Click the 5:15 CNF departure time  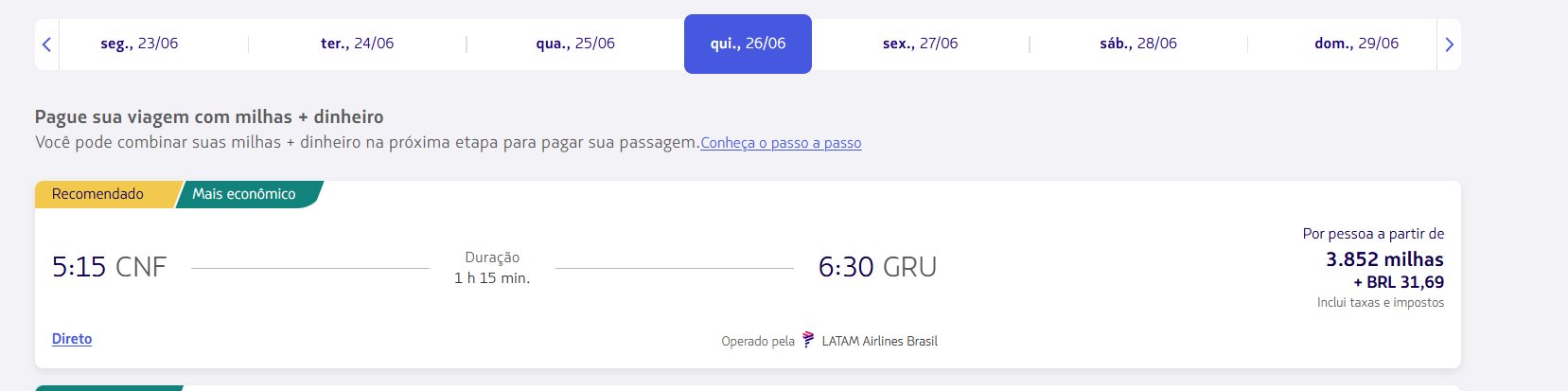[x=109, y=267]
